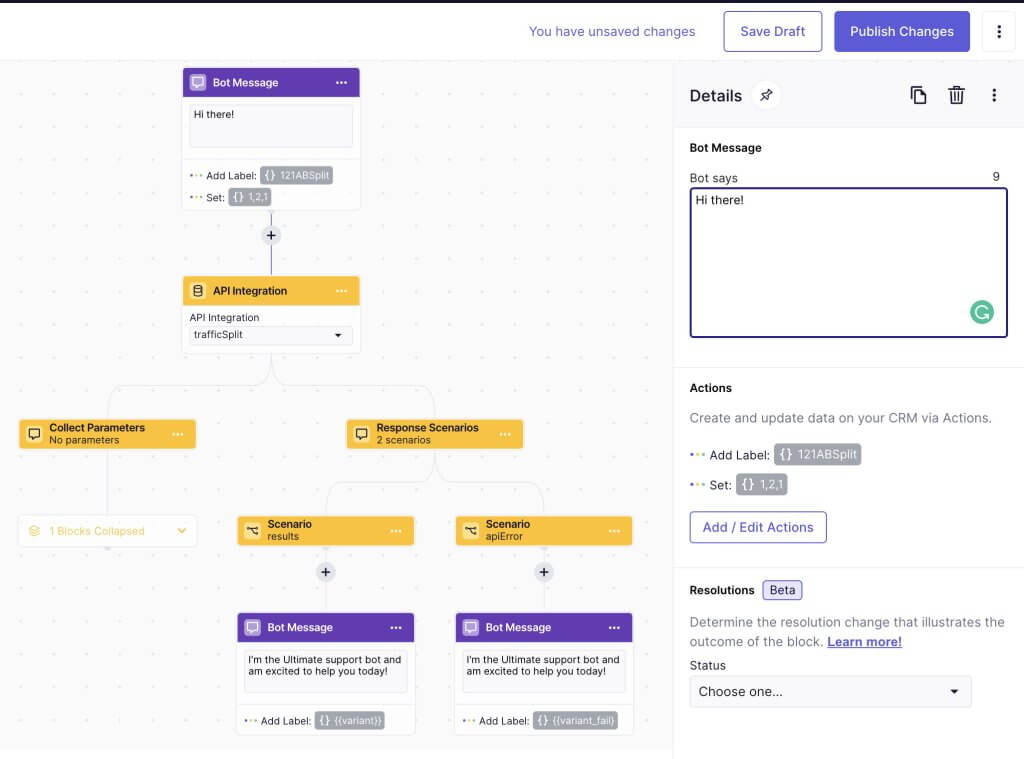The height and width of the screenshot is (759, 1024).
Task: Click the 1,2,1 Set chip in Details
Action: pyautogui.click(x=761, y=485)
